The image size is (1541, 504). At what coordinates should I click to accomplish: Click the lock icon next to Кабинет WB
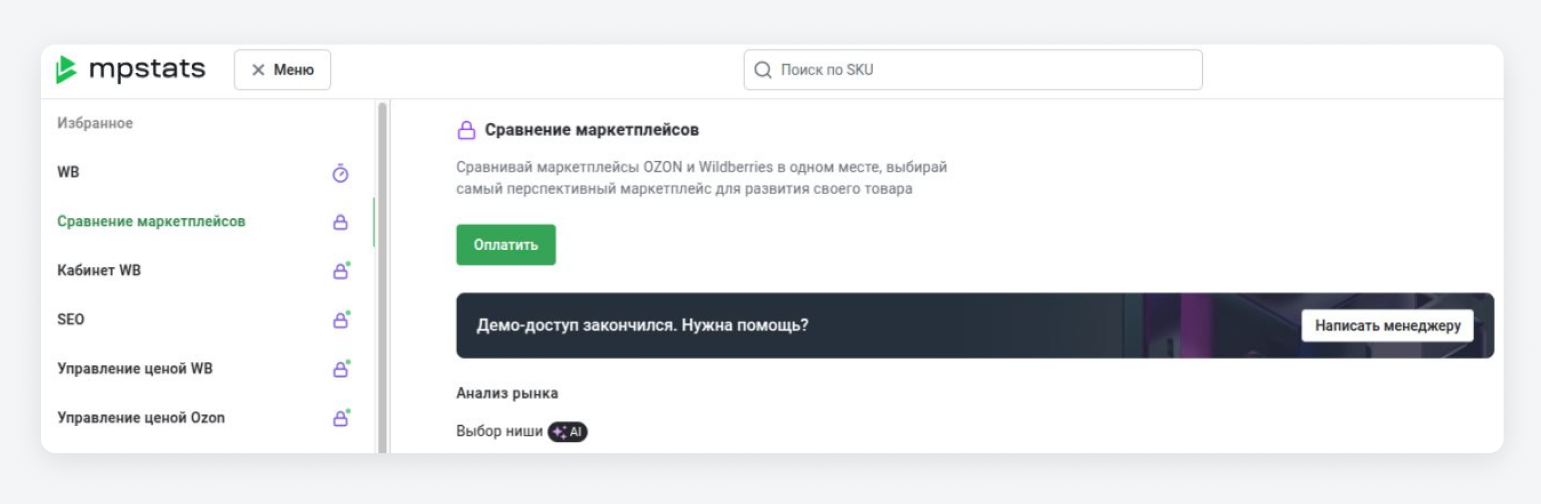(x=341, y=270)
